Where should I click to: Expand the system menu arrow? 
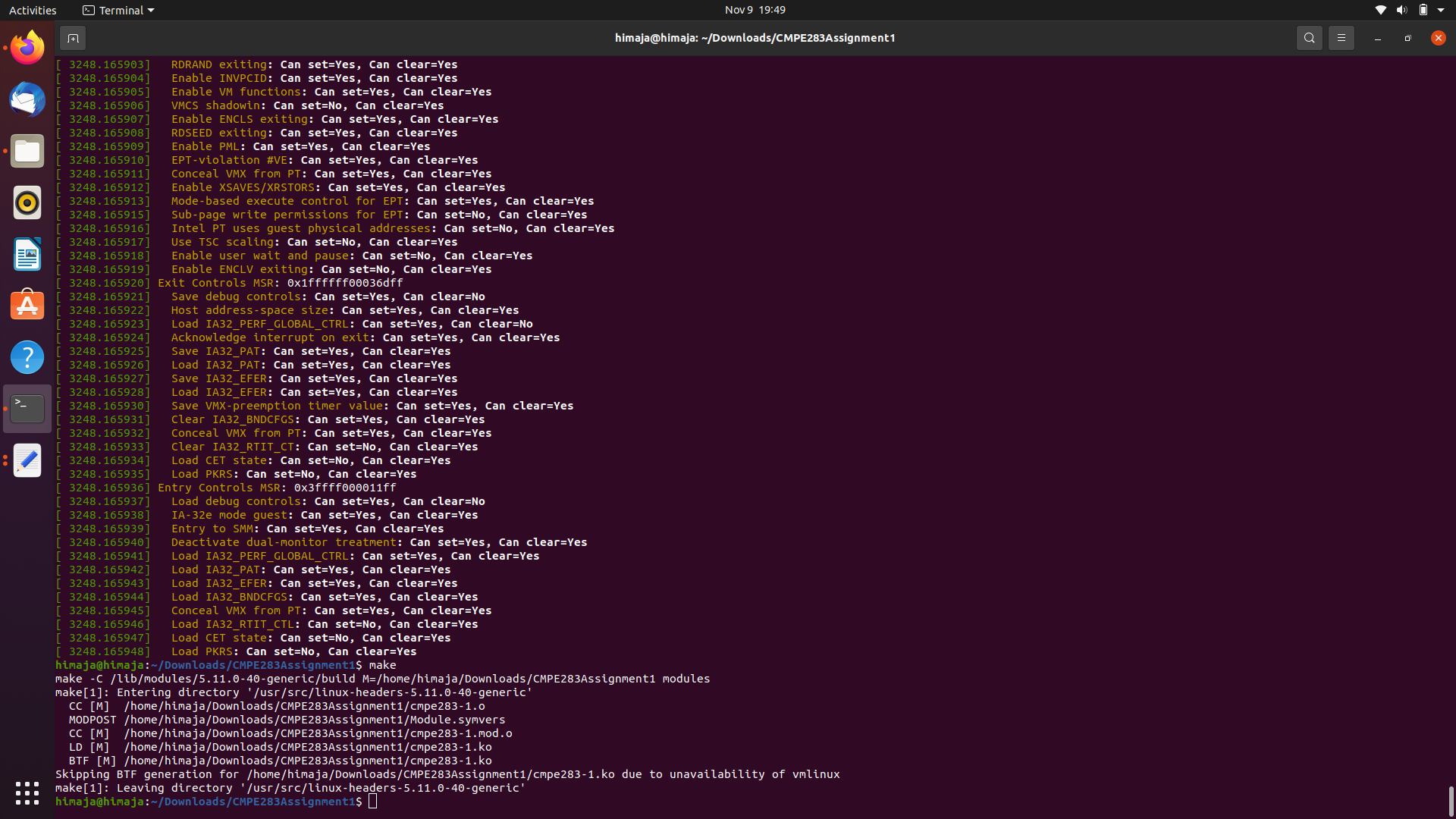1441,10
